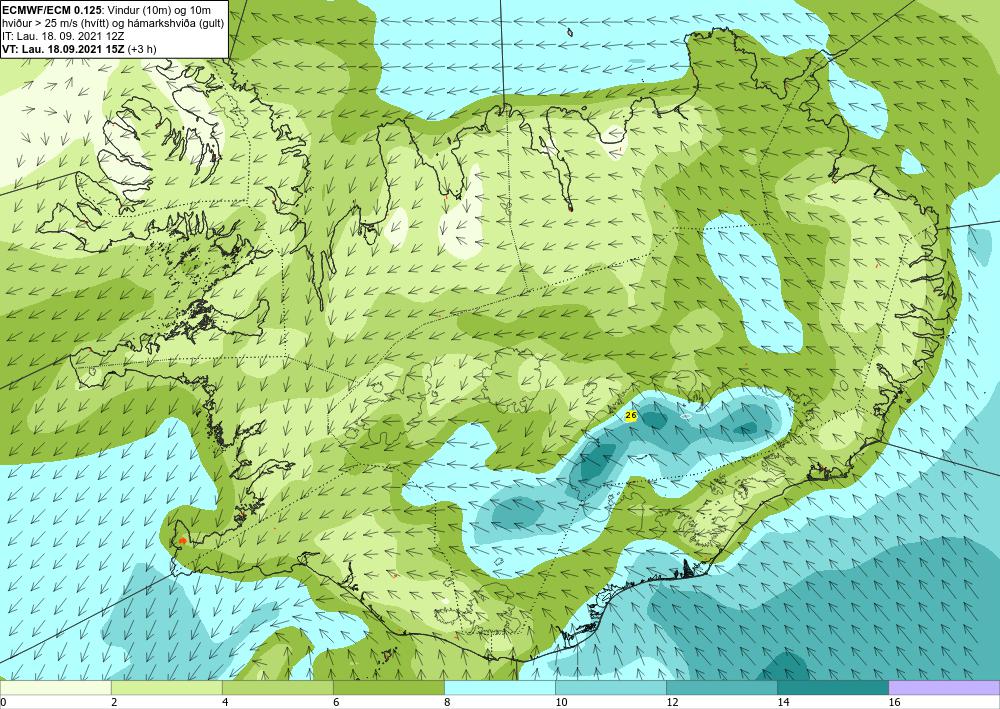This screenshot has width=1000, height=709.
Task: Select the 6–8 m/s darker green swatch
Action: point(389,688)
